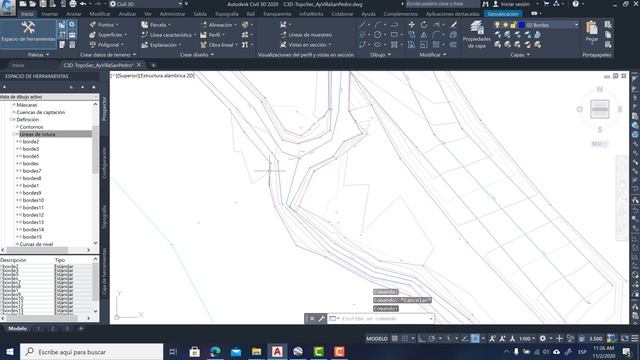Image resolution: width=640 pixels, height=360 pixels.
Task: Click the Vistas en sección icon
Action: coord(283,45)
